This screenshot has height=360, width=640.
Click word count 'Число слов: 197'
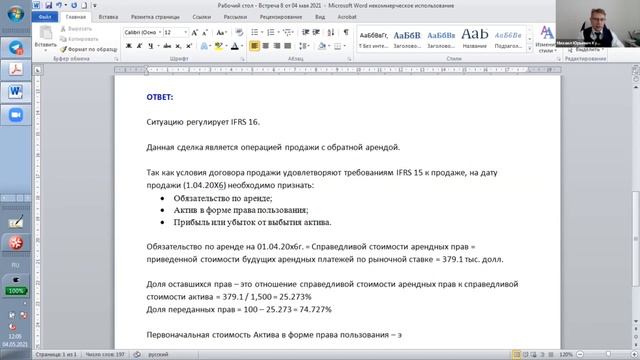tap(105, 354)
